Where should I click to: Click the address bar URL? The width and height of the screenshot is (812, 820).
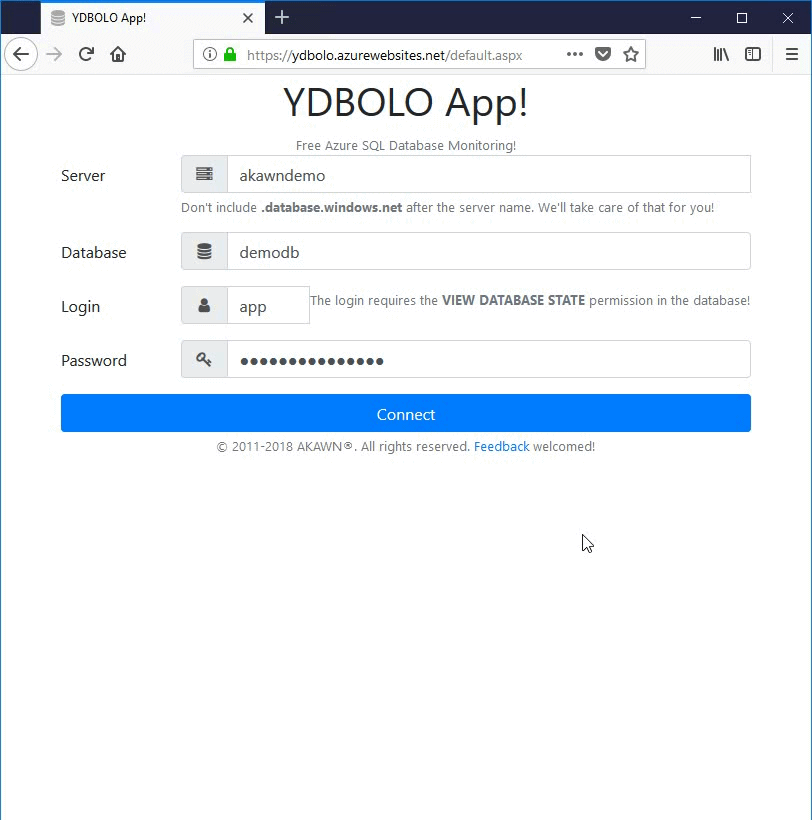pos(384,55)
